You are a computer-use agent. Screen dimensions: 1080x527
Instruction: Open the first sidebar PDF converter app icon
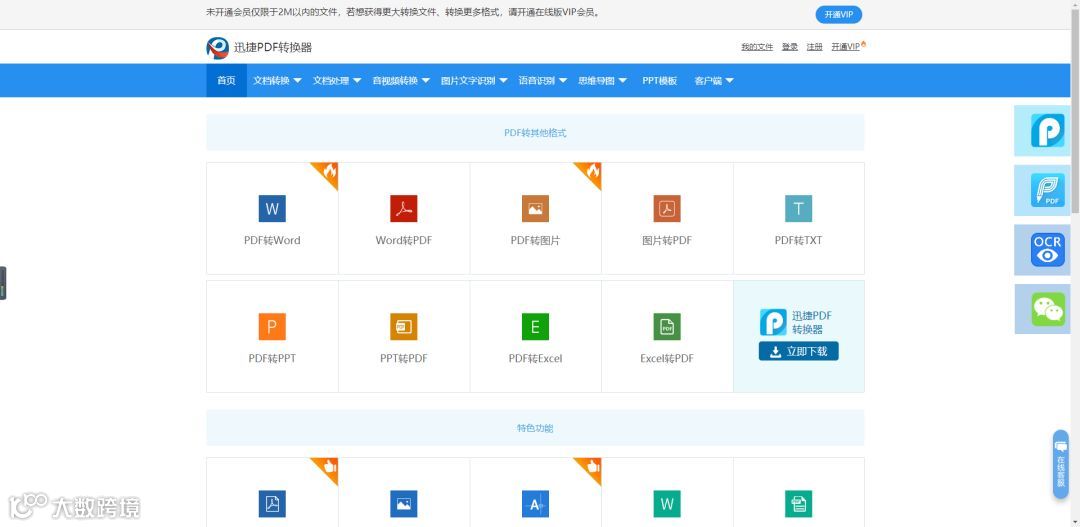[x=1047, y=131]
